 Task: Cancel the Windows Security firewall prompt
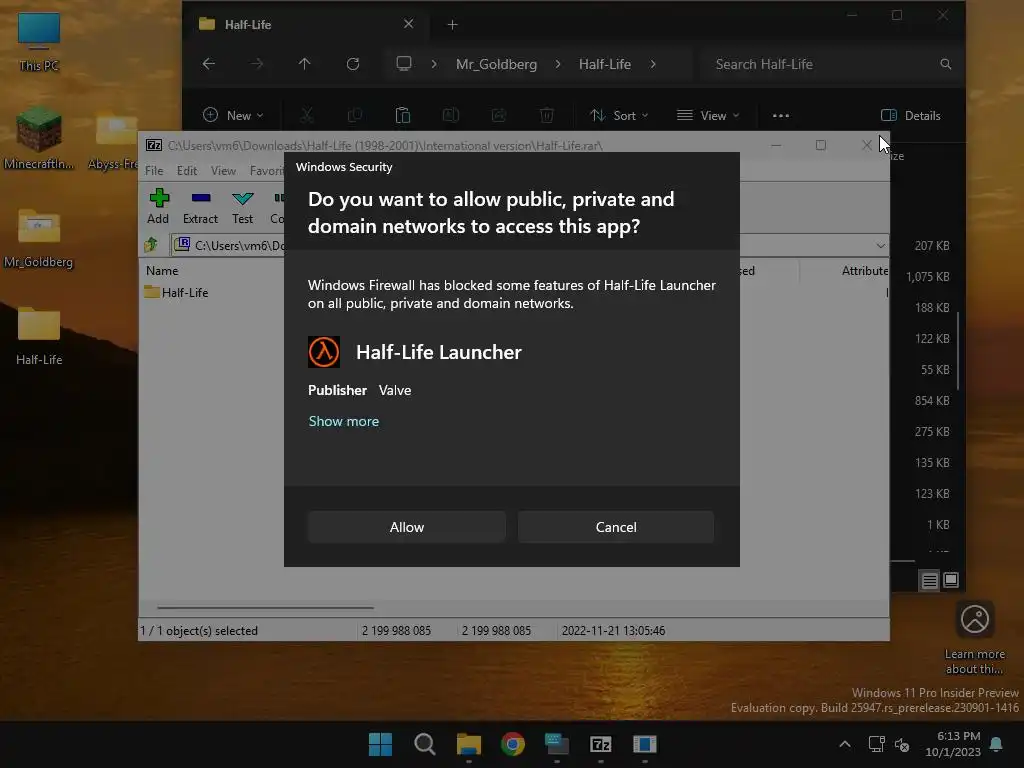click(615, 527)
